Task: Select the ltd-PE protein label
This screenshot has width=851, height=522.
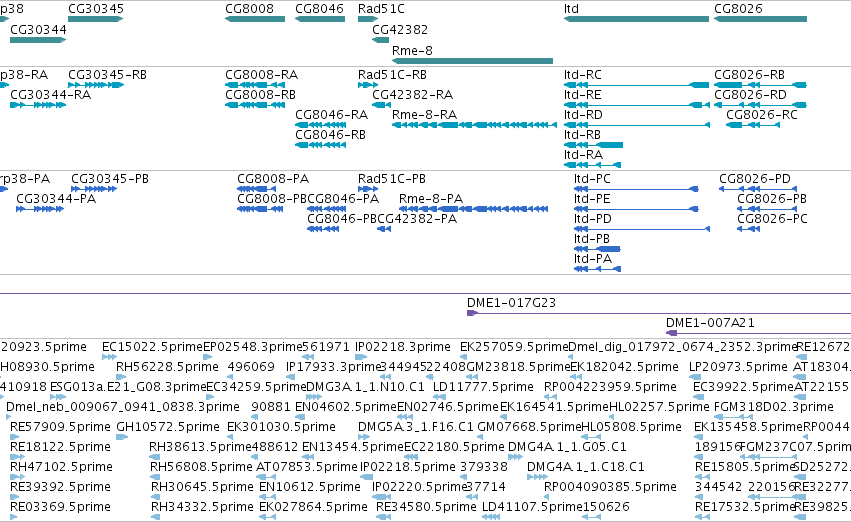Action: (592, 199)
